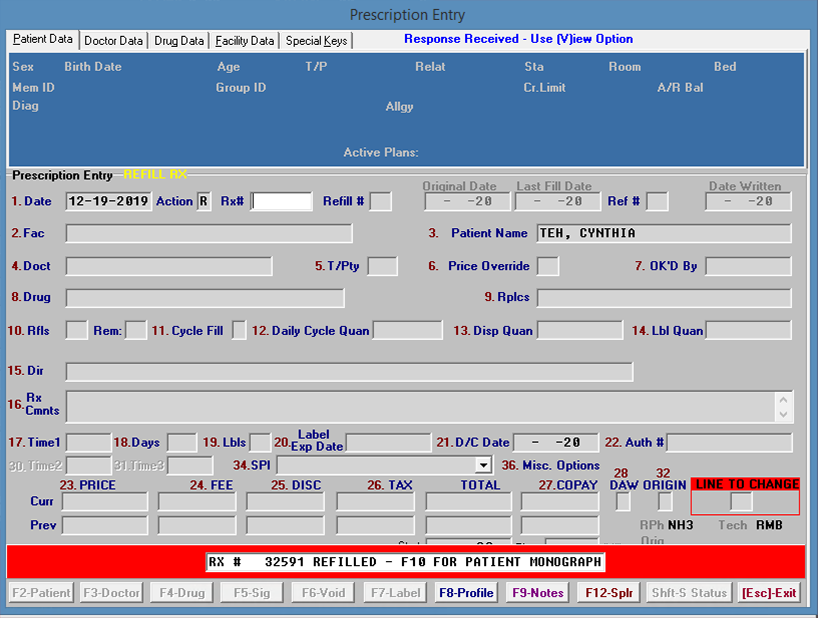818x618 pixels.
Task: Expand the SPI dropdown
Action: point(484,465)
